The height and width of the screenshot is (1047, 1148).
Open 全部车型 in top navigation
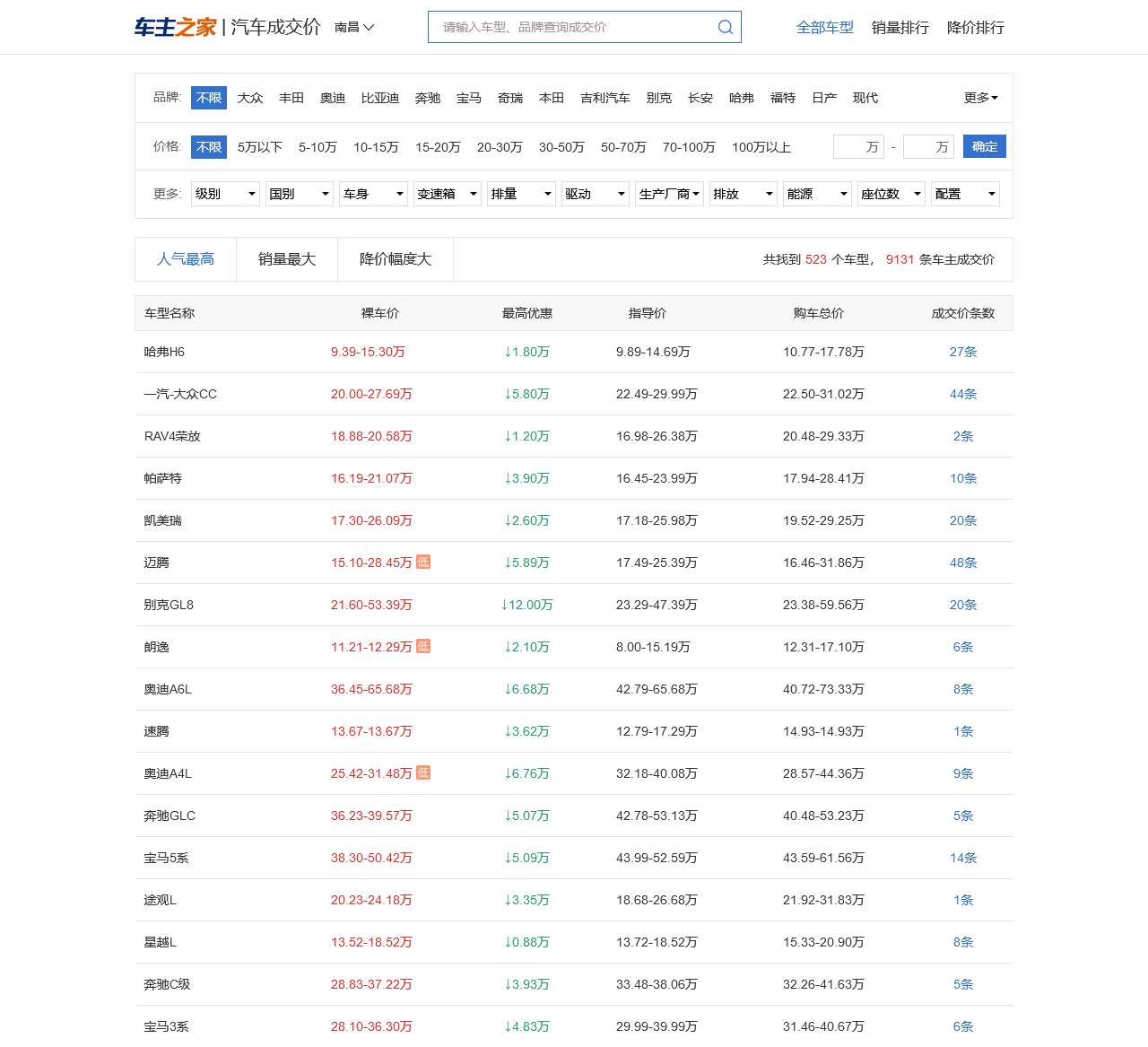coord(825,28)
